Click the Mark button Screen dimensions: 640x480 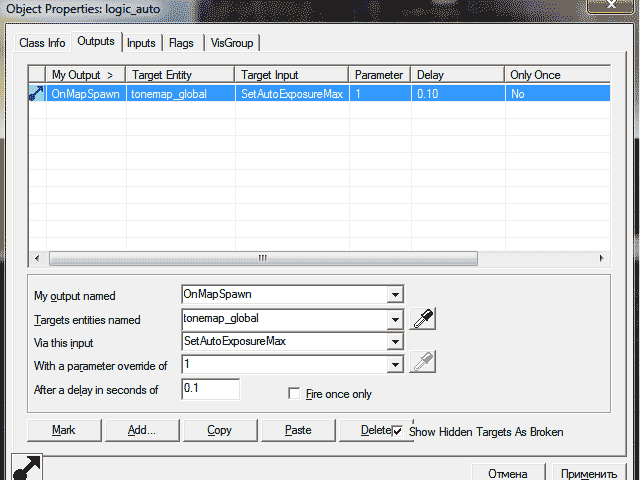click(65, 430)
